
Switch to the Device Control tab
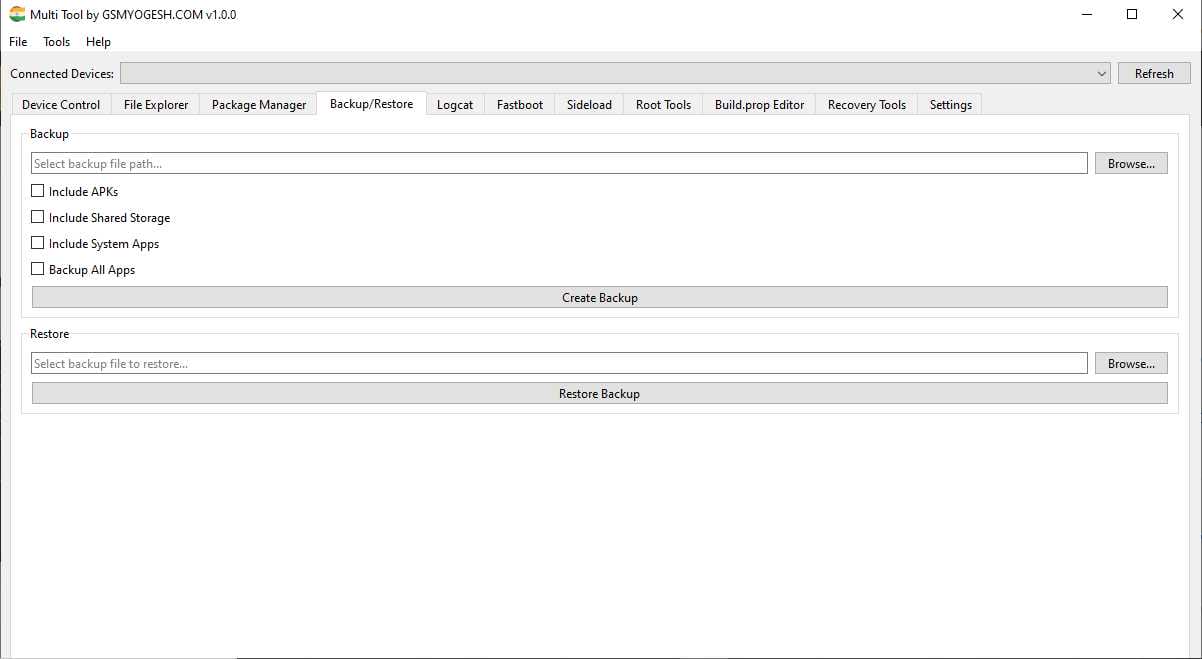coord(61,105)
